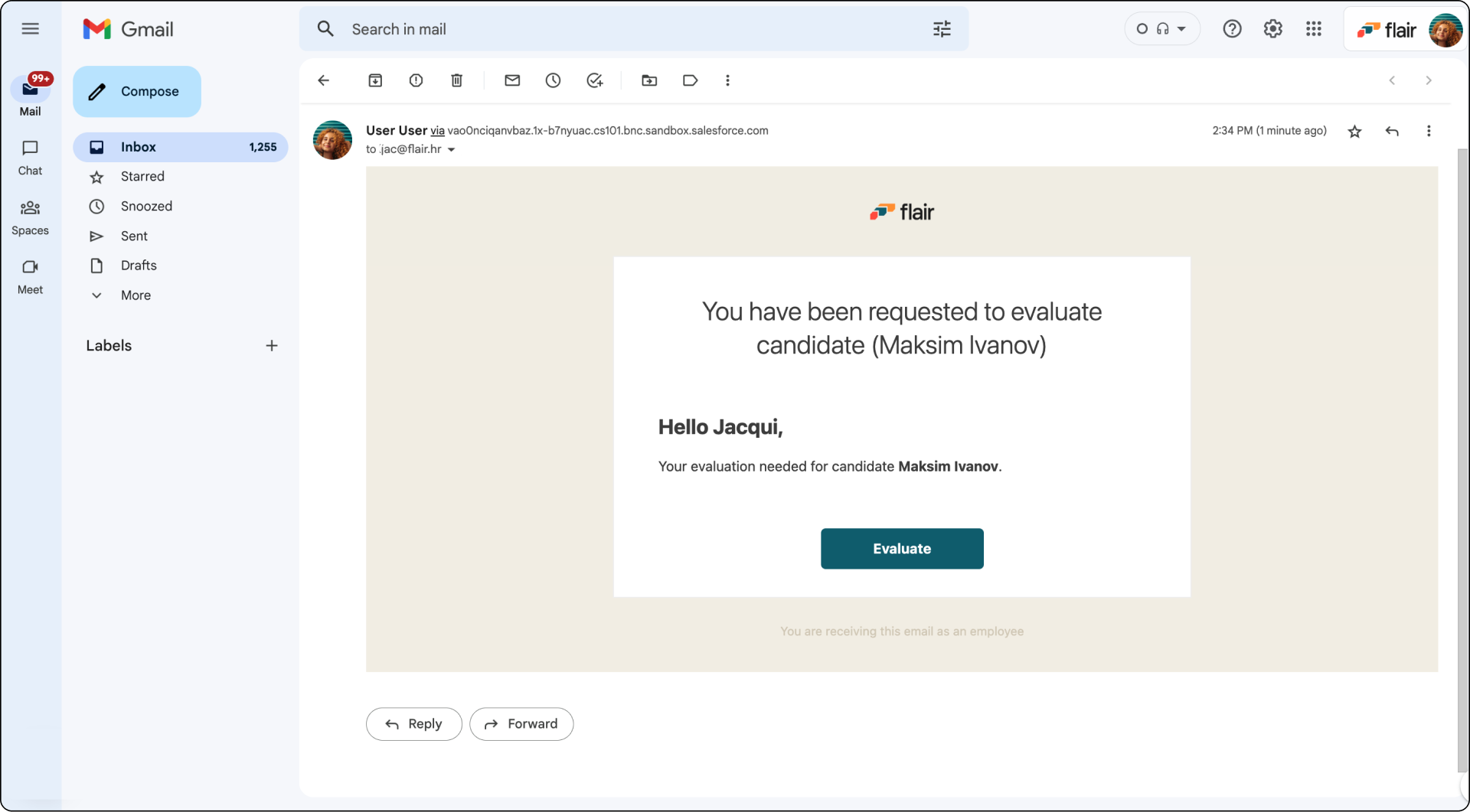Open advanced search filters
This screenshot has width=1470, height=812.
(x=942, y=28)
